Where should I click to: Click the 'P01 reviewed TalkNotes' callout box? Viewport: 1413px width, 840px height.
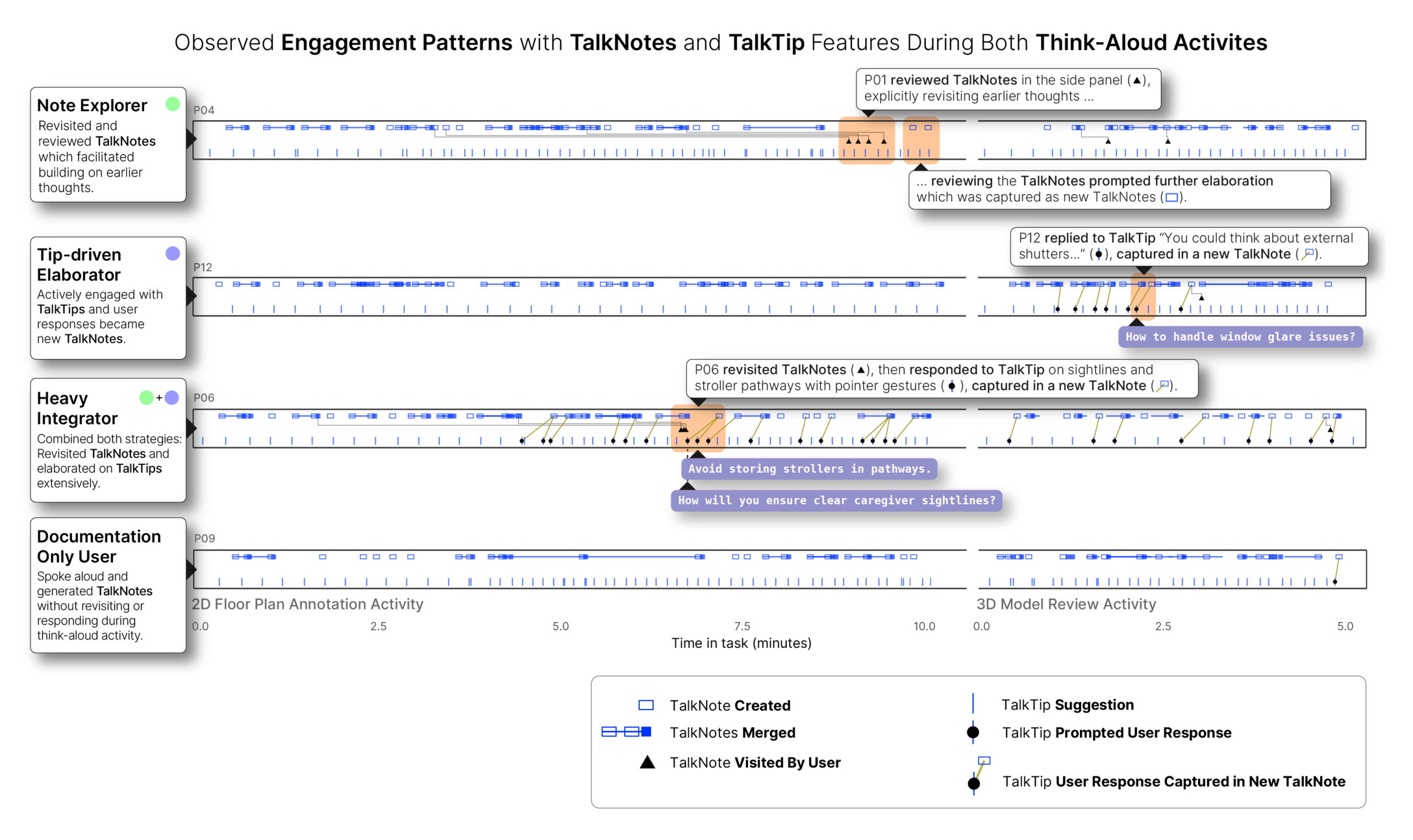(x=1008, y=89)
